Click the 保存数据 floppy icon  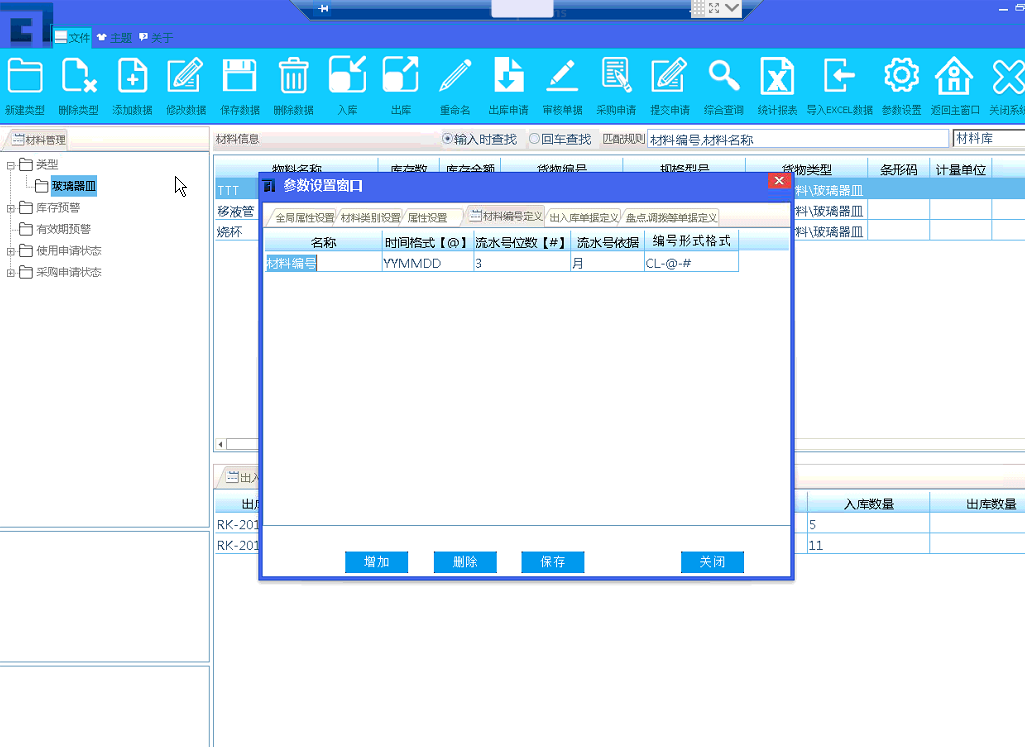pos(239,76)
